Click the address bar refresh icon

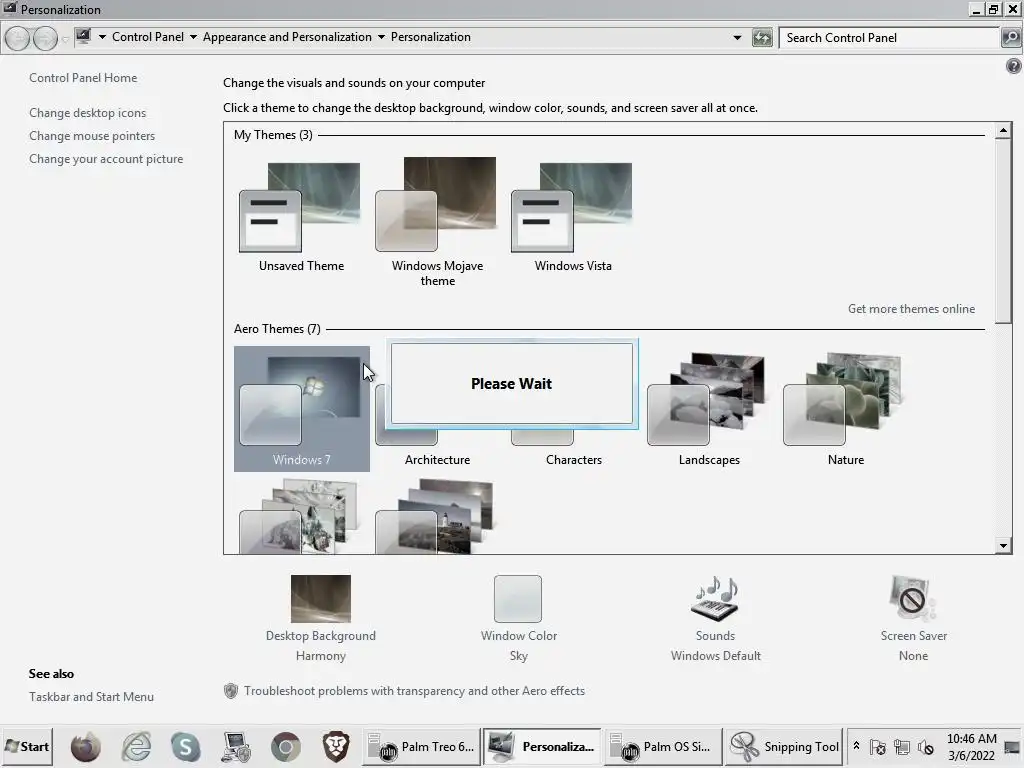point(762,38)
